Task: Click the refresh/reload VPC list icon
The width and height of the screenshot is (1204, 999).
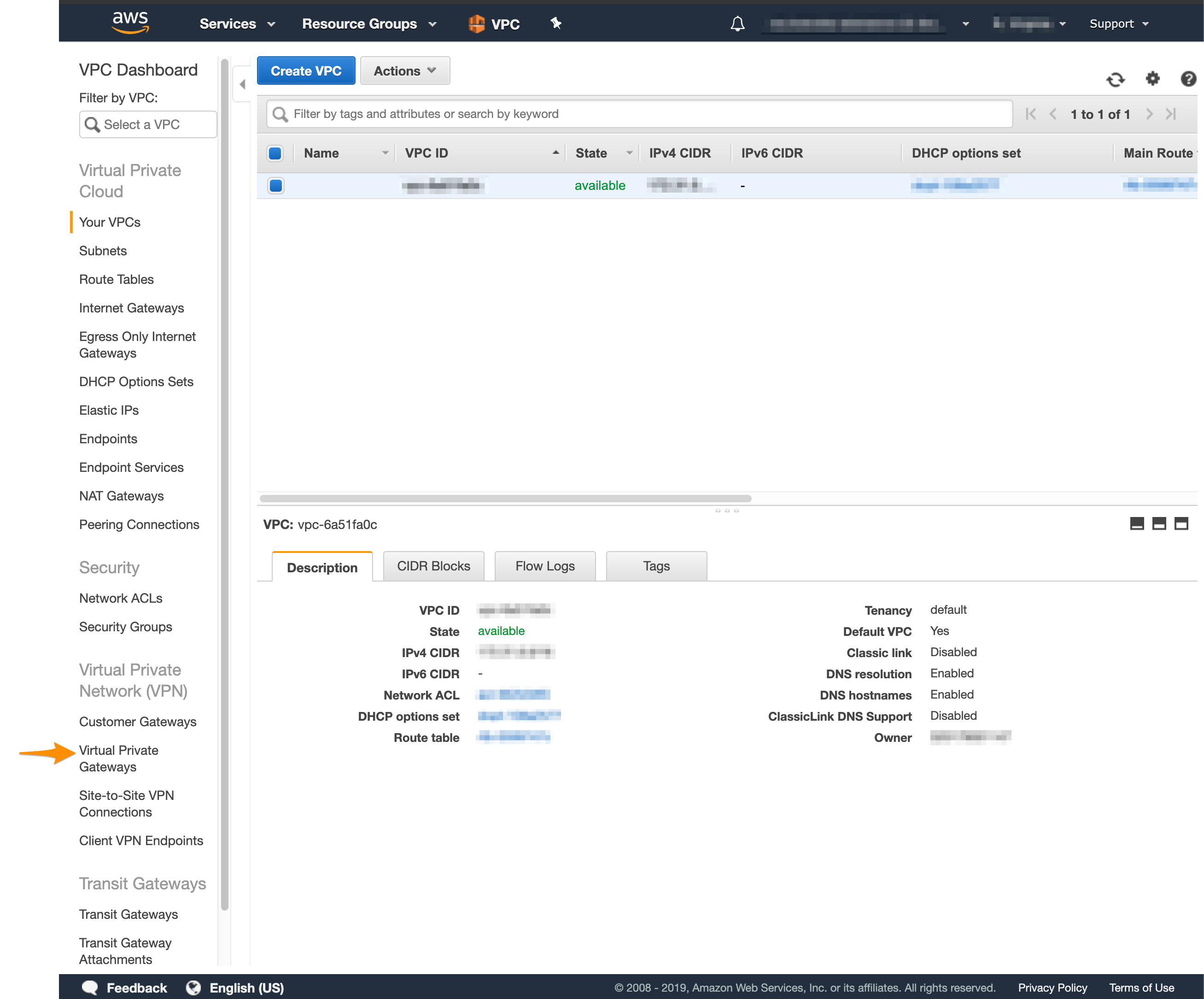Action: tap(1117, 79)
